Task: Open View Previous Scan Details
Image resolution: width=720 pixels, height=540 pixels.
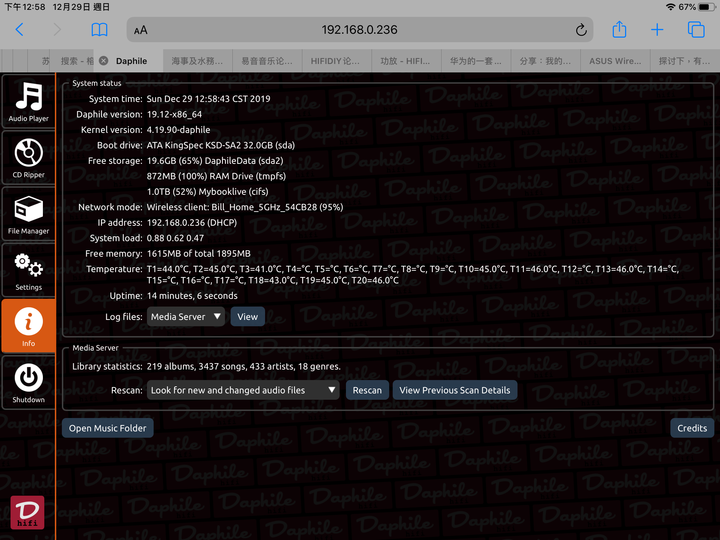Action: 455,390
